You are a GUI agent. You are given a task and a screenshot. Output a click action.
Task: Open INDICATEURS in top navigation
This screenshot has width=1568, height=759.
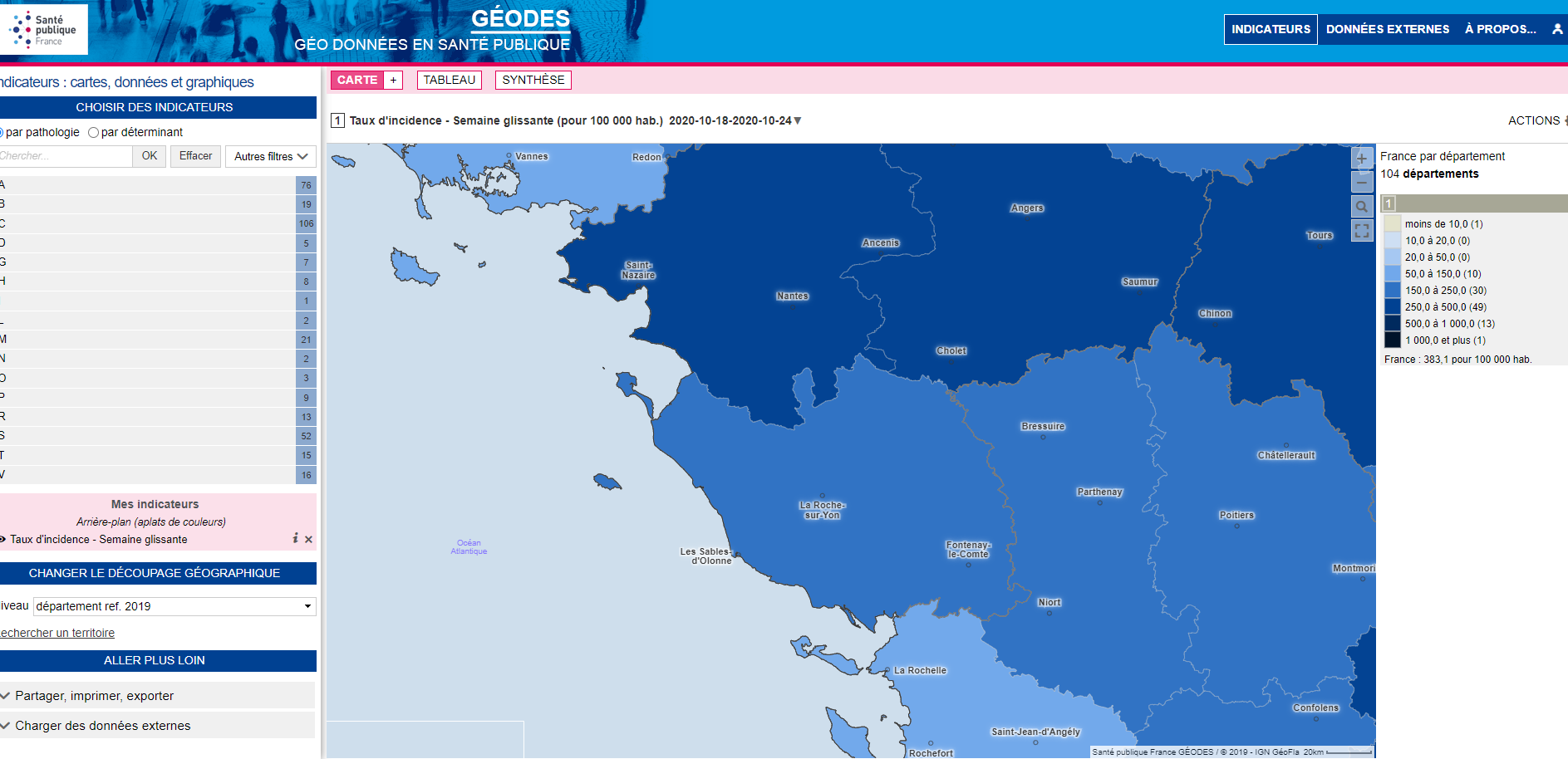1271,29
